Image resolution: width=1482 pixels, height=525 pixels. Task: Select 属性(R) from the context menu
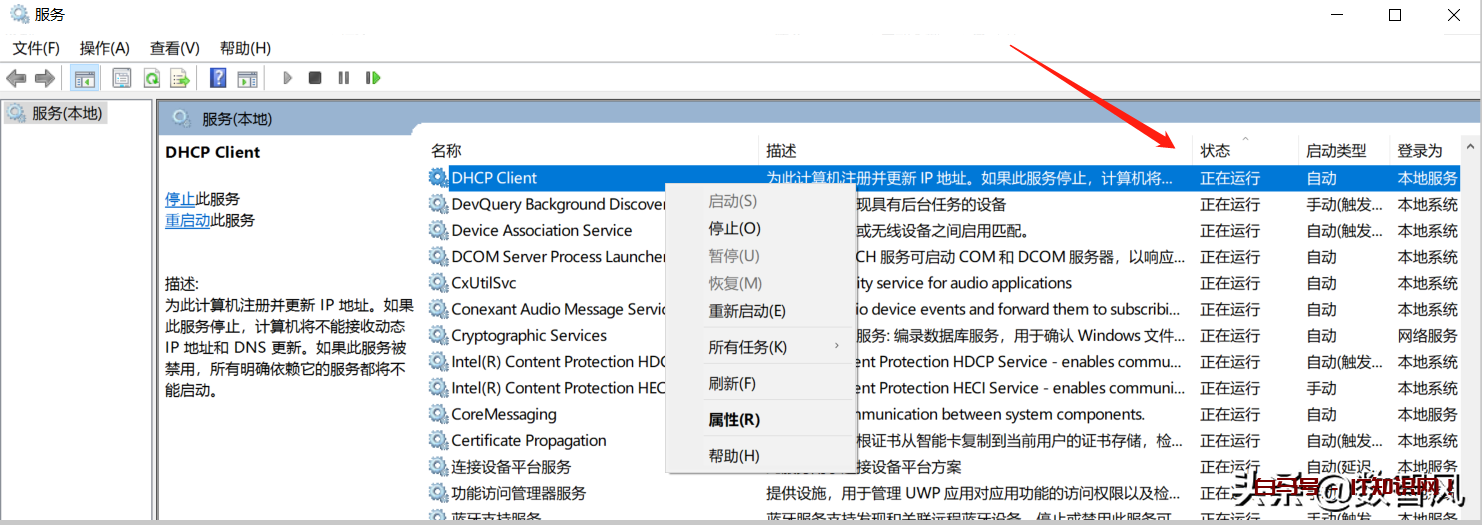pos(734,420)
